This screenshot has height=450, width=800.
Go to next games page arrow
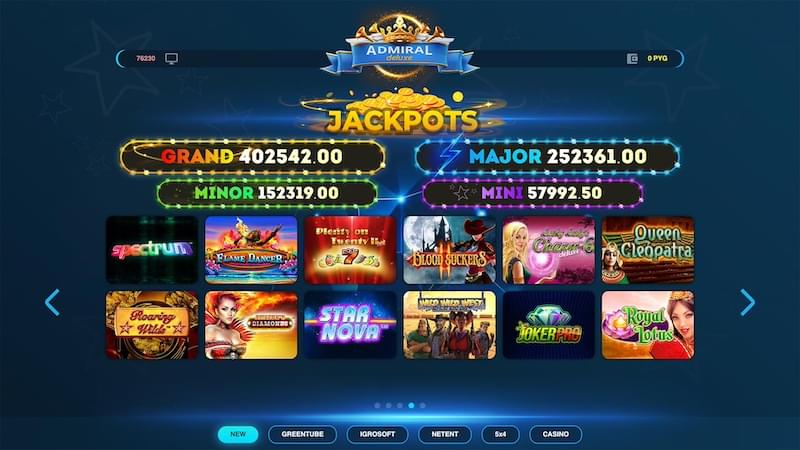(x=747, y=302)
